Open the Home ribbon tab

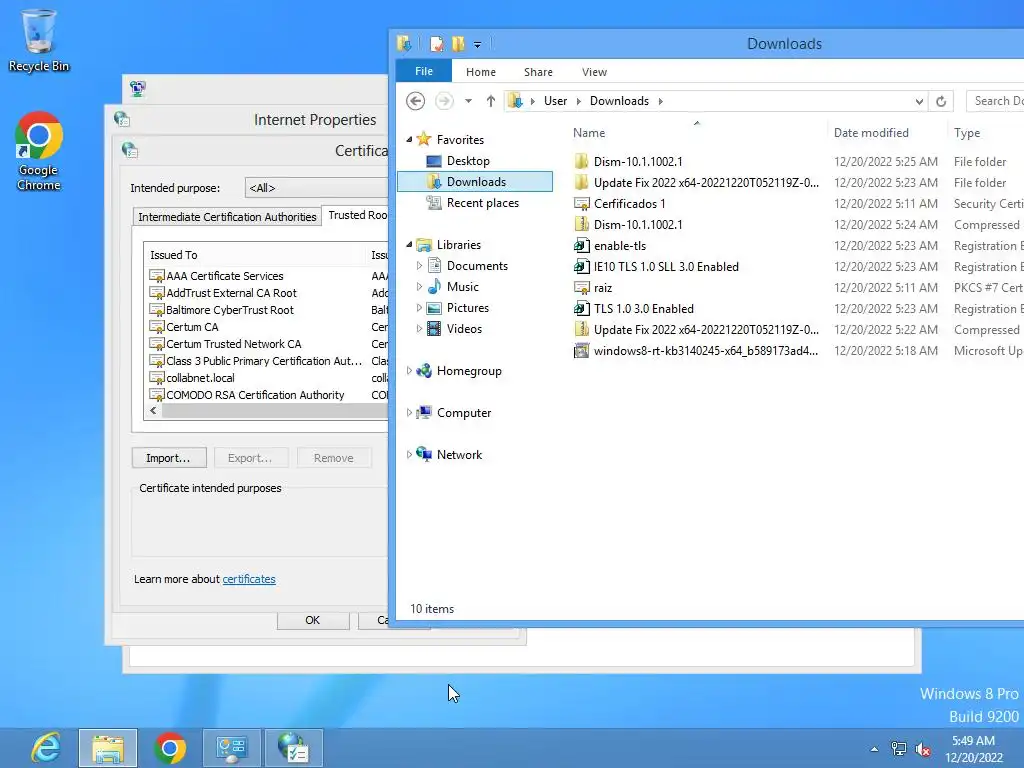click(x=481, y=72)
